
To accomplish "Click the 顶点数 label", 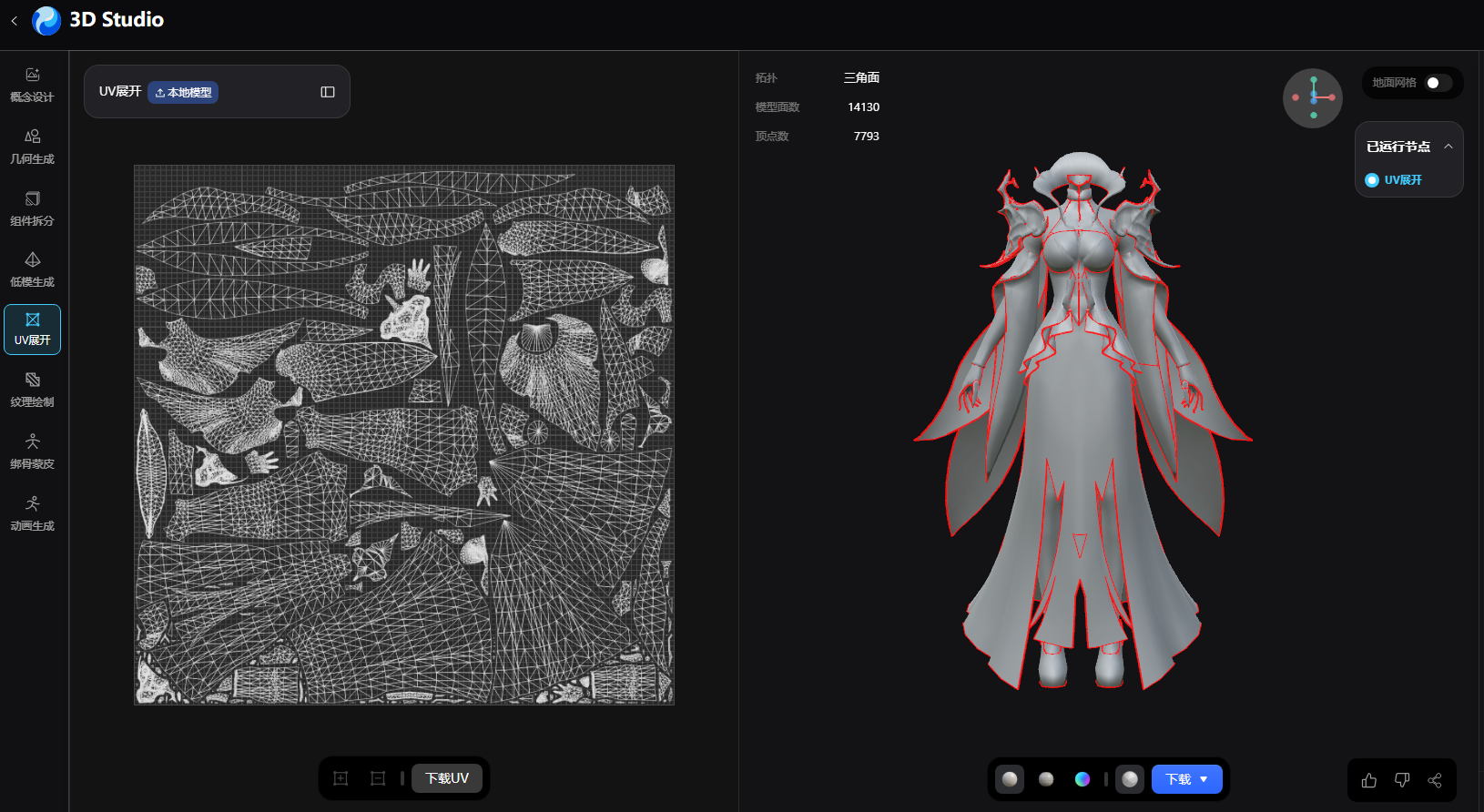I will pos(772,137).
